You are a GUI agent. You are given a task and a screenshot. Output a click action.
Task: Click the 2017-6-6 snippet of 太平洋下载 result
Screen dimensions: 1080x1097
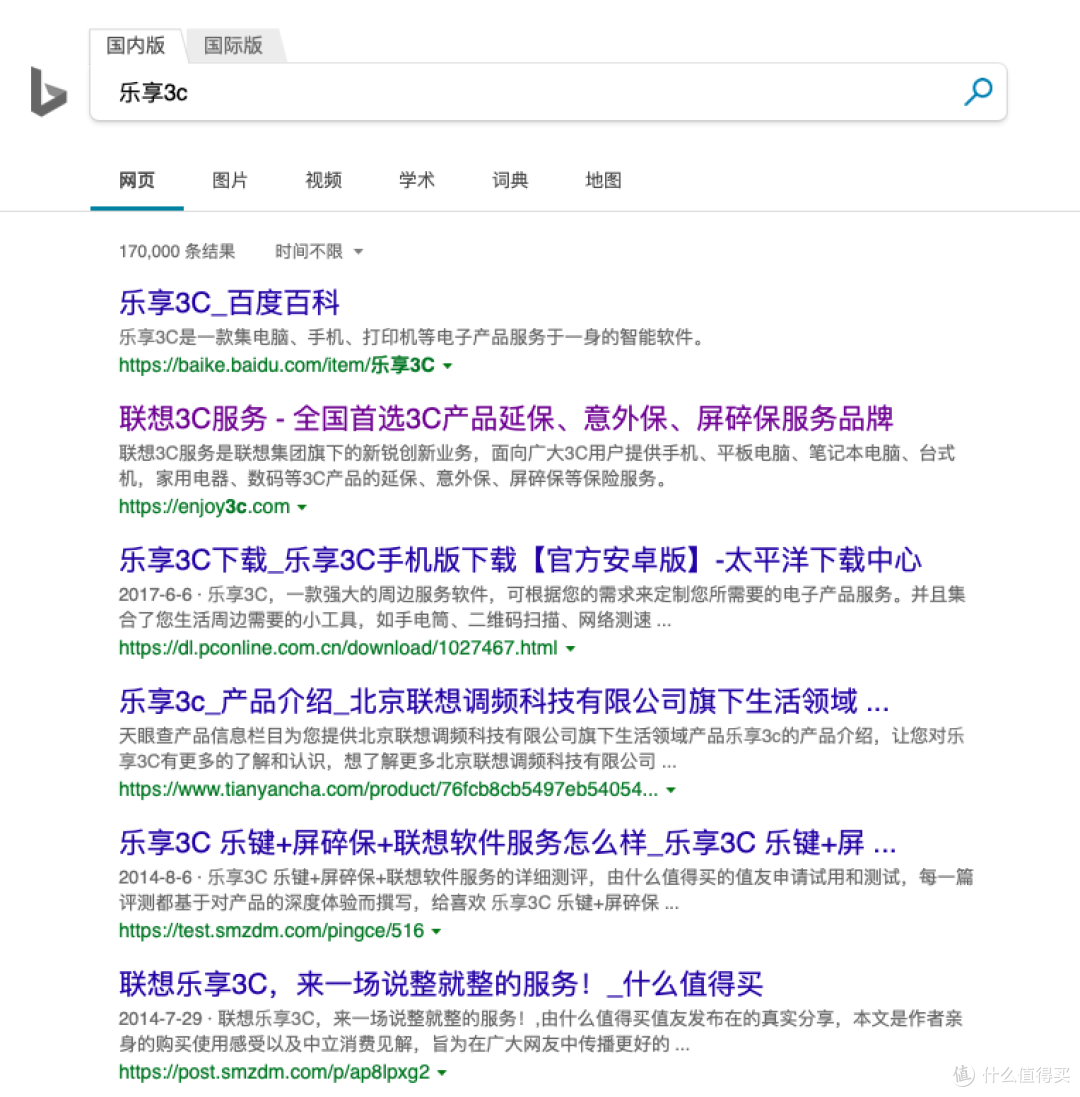coord(542,607)
